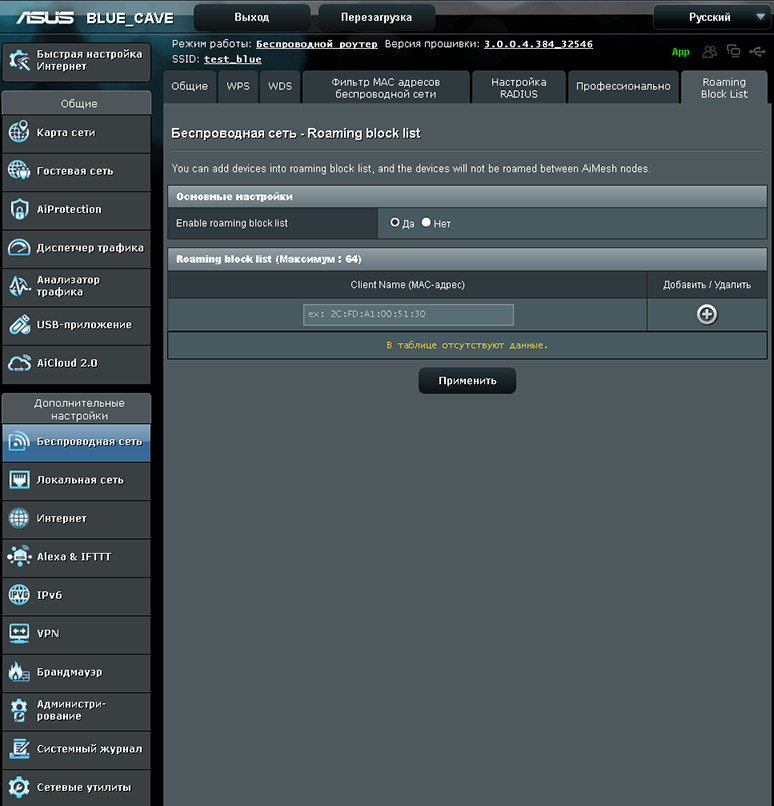Click the Administration gear icon
Screen dimensions: 774x806
point(19,710)
